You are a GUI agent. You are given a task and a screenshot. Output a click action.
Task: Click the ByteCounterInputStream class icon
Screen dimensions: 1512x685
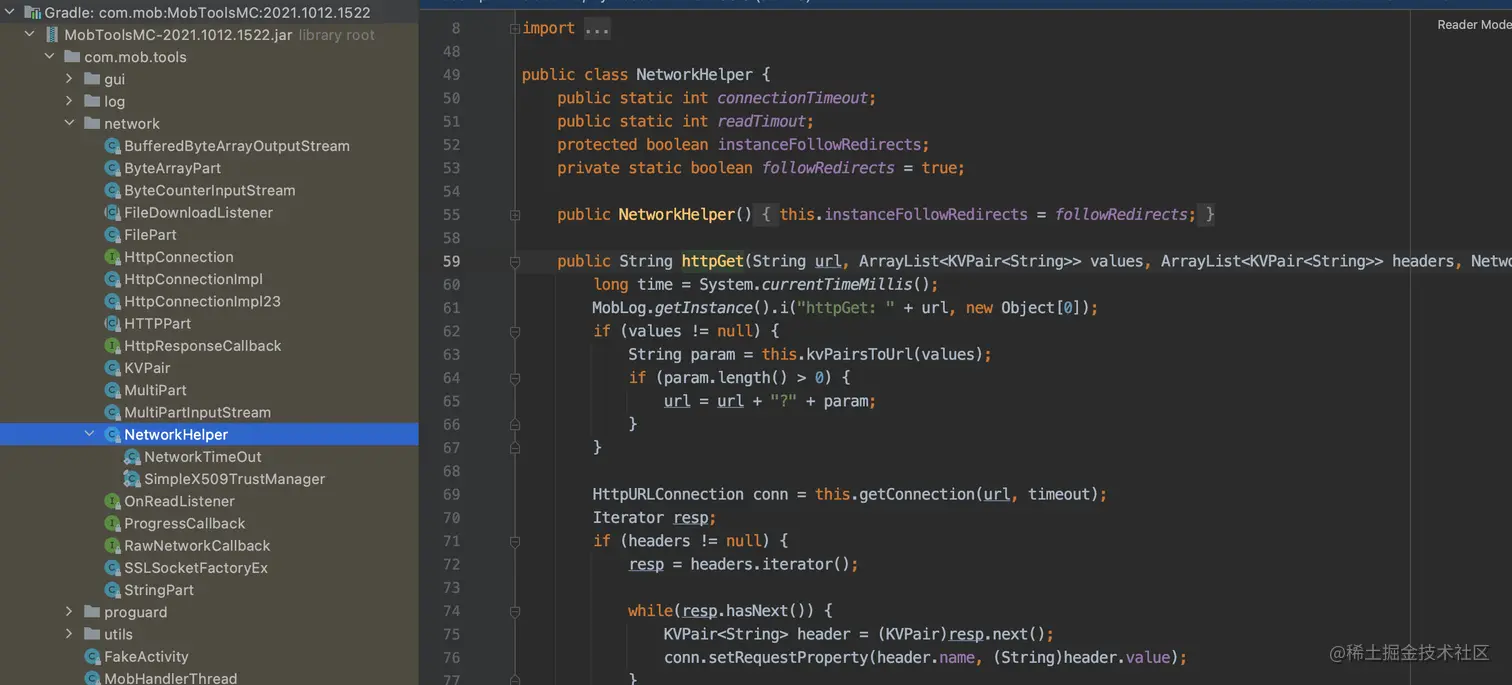coord(113,190)
